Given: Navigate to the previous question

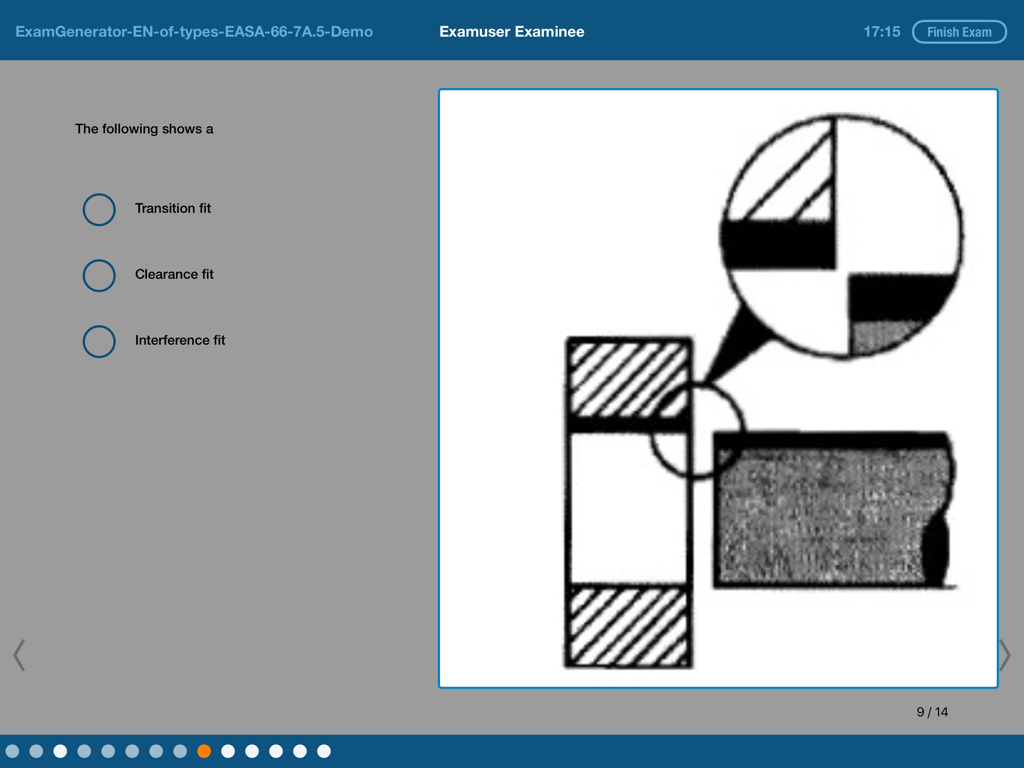Looking at the screenshot, I should tap(20, 654).
